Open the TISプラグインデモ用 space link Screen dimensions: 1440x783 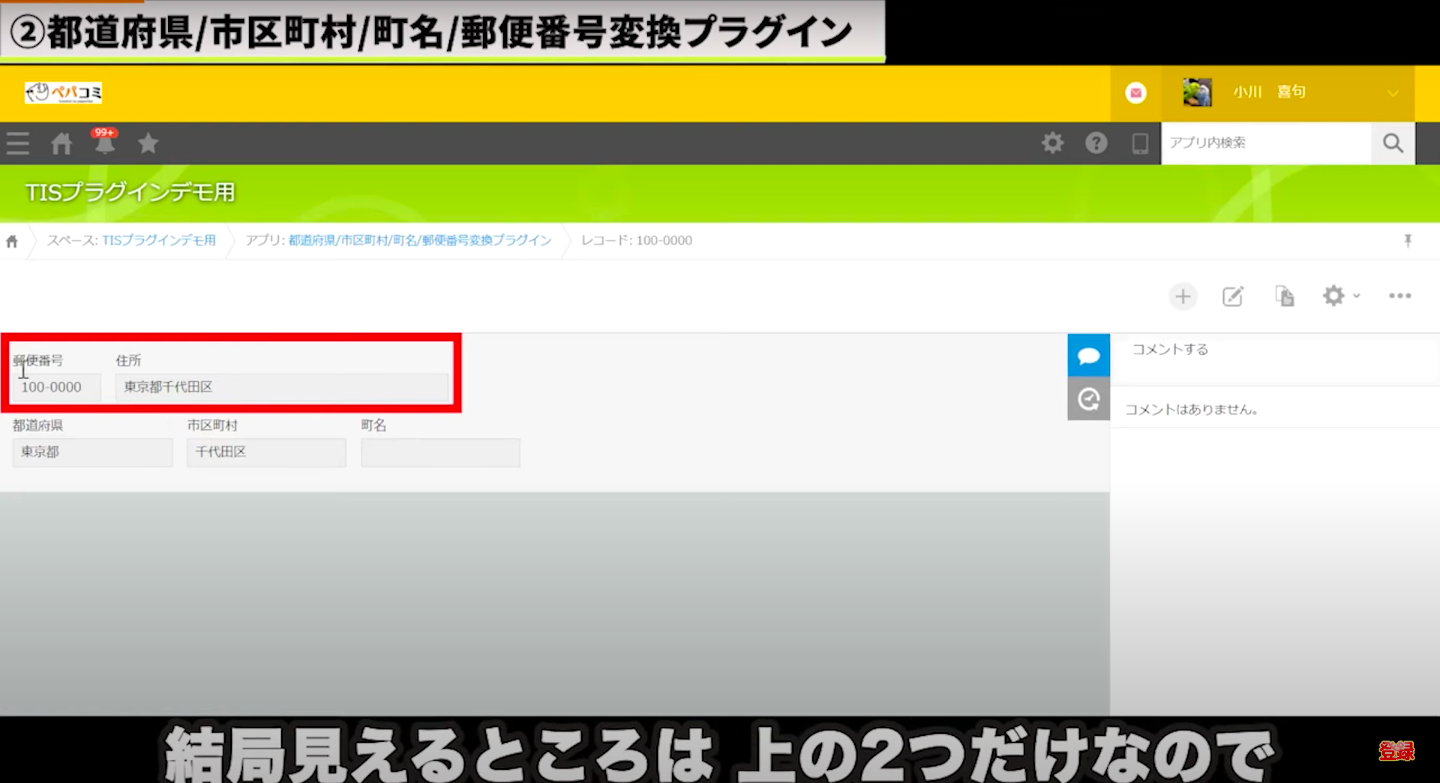[x=158, y=241]
